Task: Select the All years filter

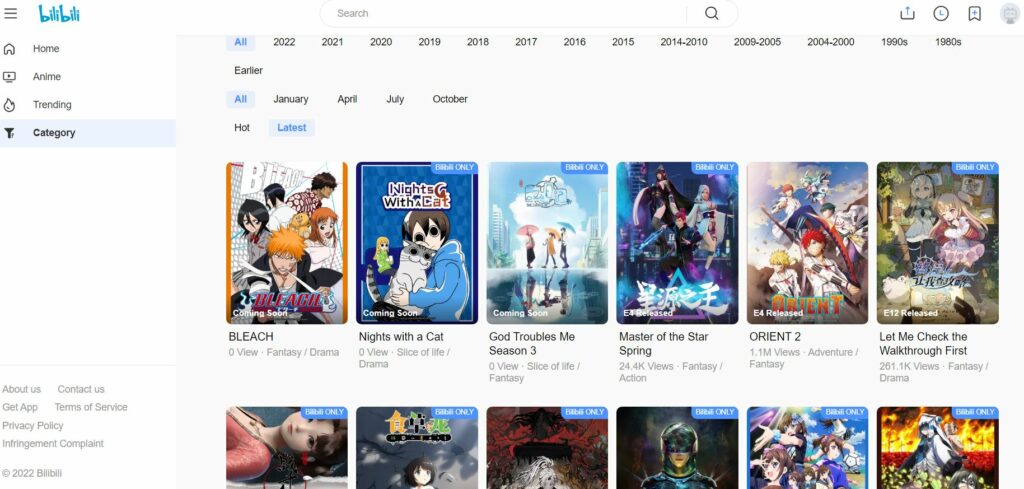Action: click(x=240, y=42)
